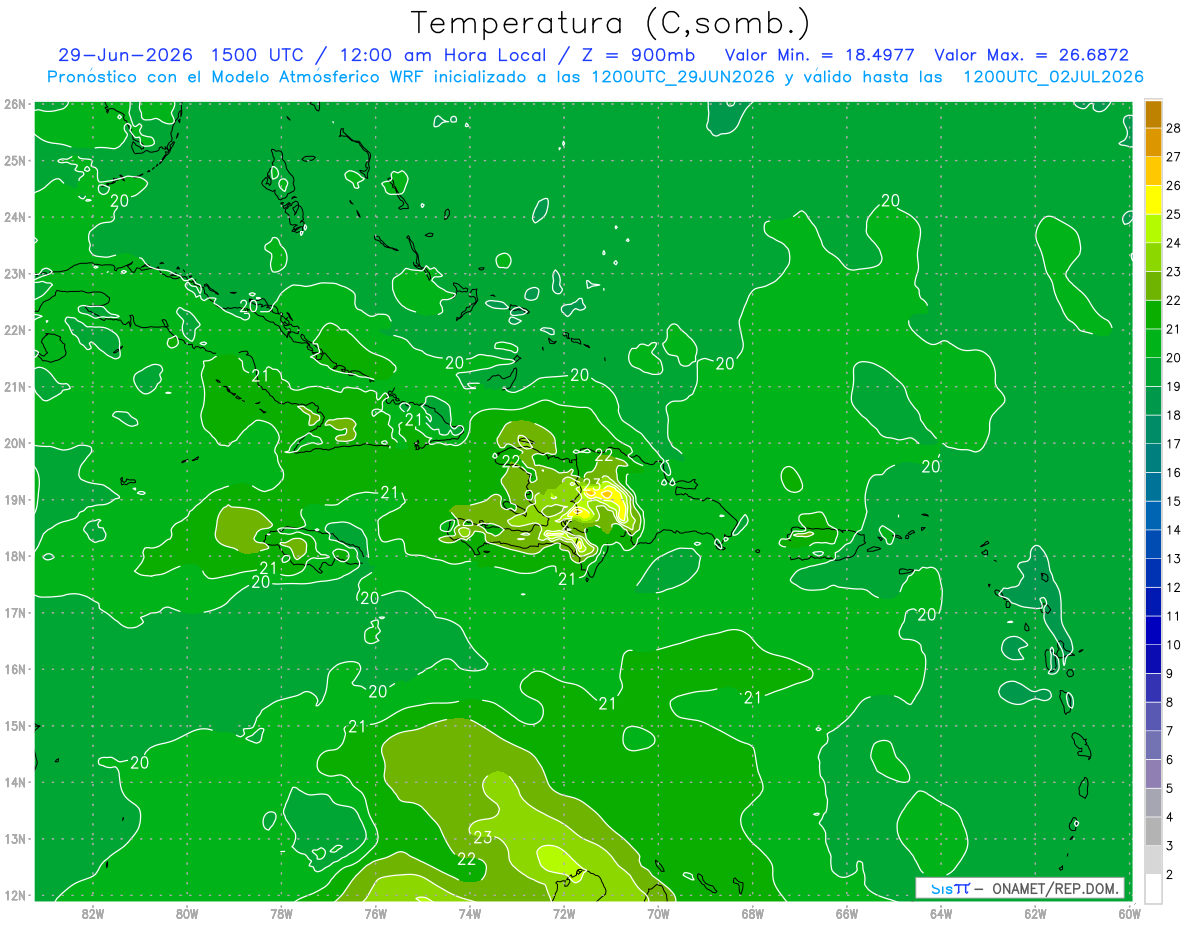Click color scale label "17"

(1173, 444)
